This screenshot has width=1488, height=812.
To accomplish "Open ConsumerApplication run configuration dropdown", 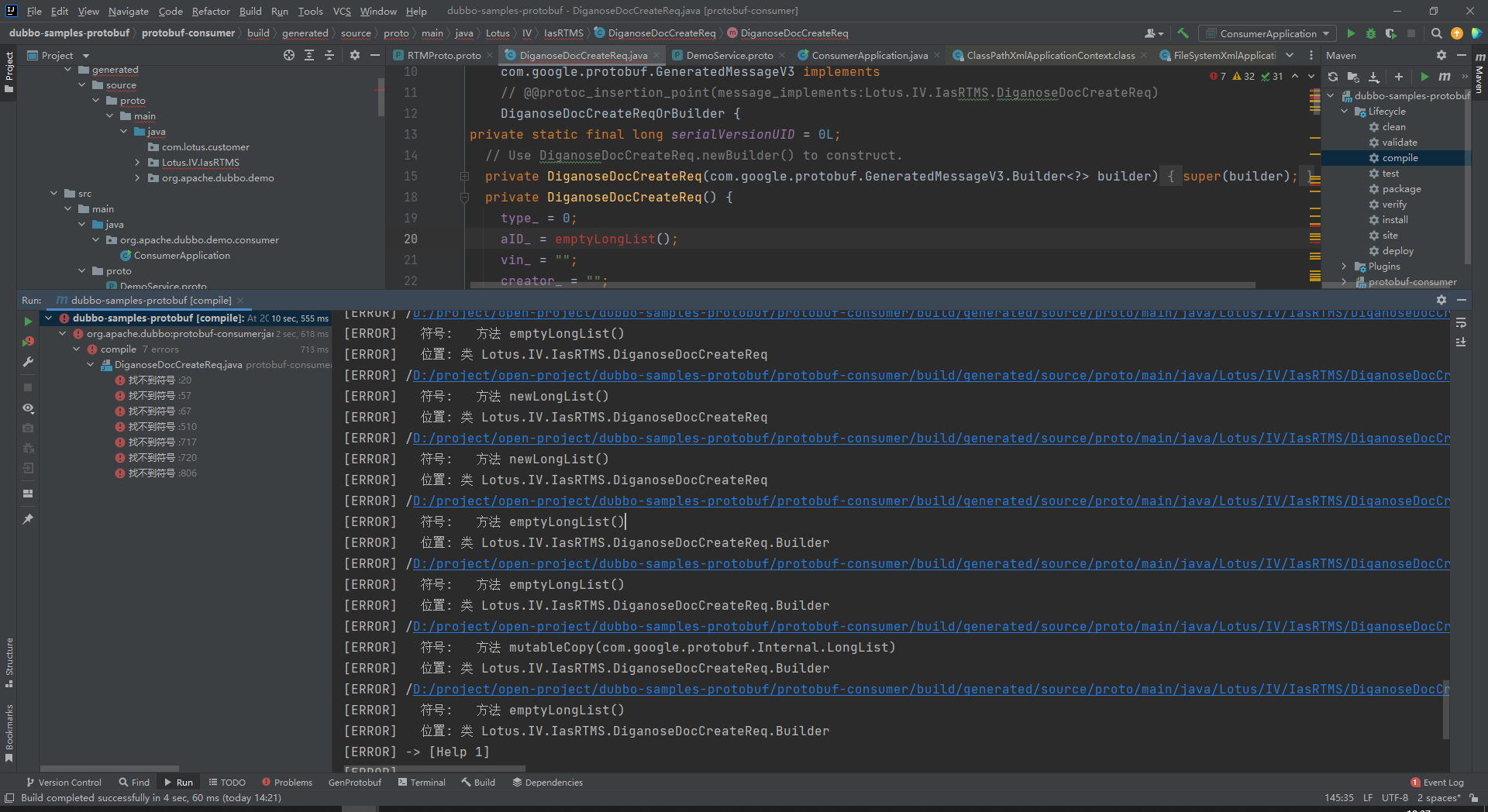I will pos(1266,33).
